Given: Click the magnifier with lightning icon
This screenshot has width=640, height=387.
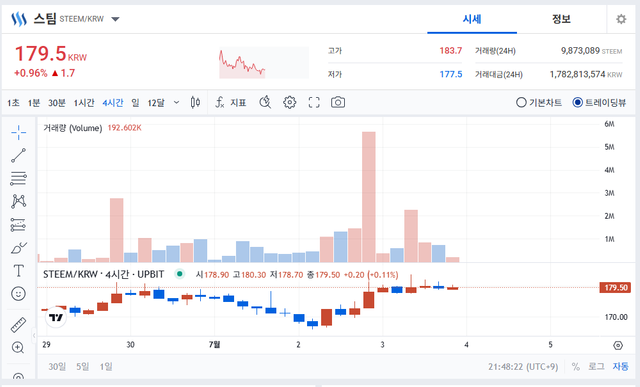Looking at the screenshot, I should click(x=265, y=102).
